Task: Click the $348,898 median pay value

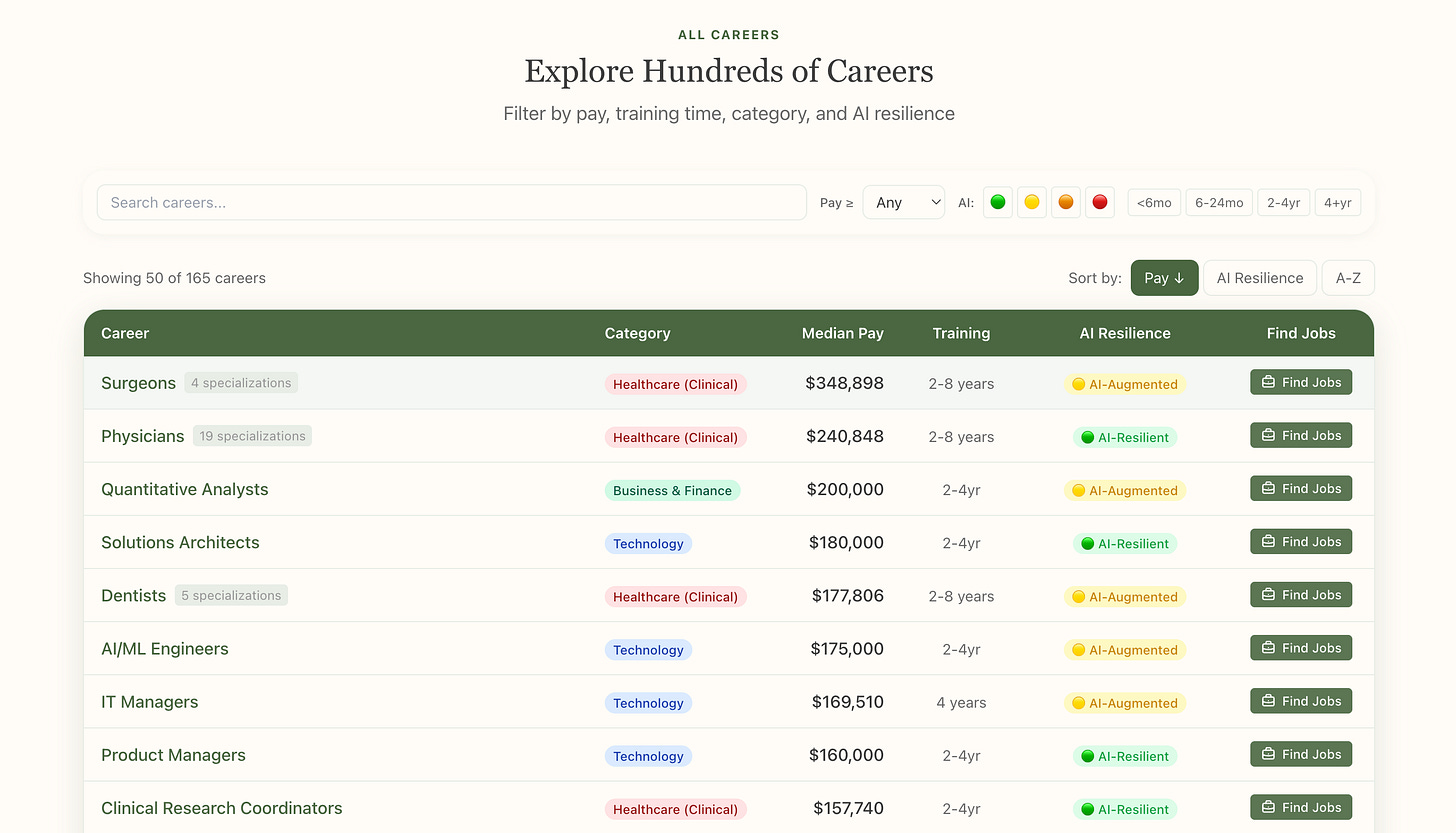Action: click(844, 383)
